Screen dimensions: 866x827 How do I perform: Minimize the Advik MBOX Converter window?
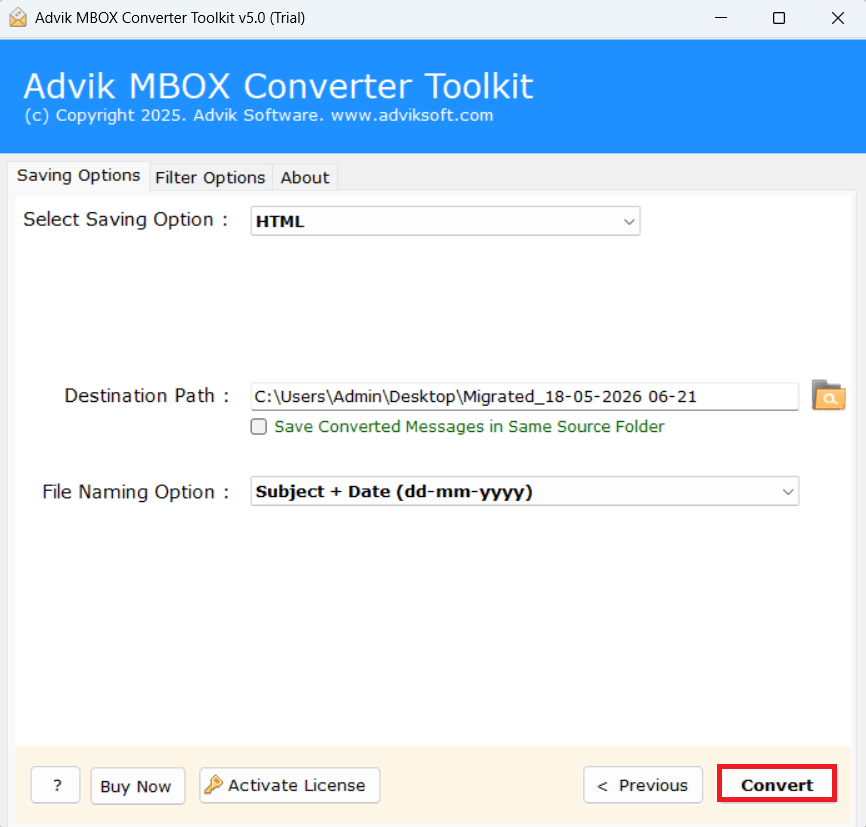[721, 18]
